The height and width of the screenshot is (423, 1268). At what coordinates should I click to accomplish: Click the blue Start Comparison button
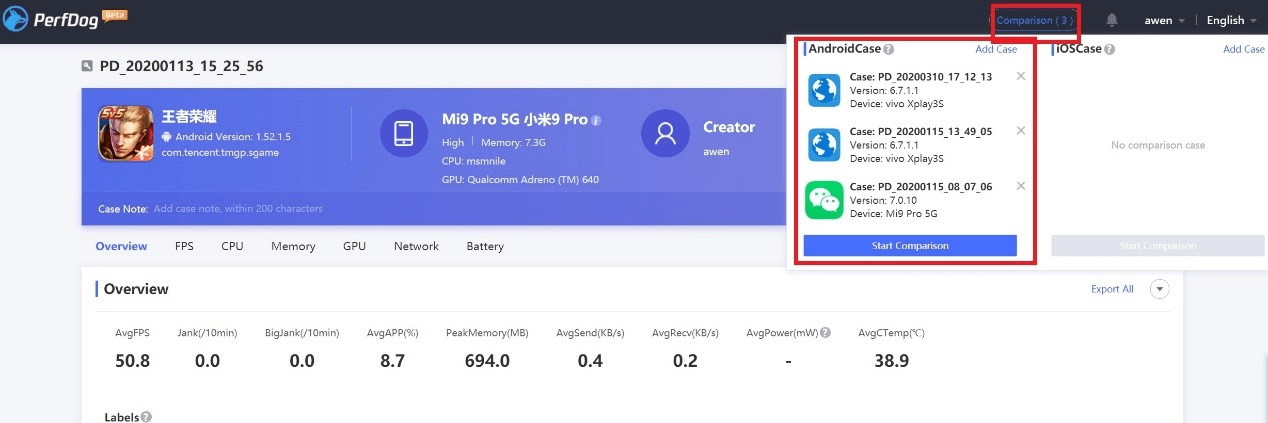[x=910, y=245]
